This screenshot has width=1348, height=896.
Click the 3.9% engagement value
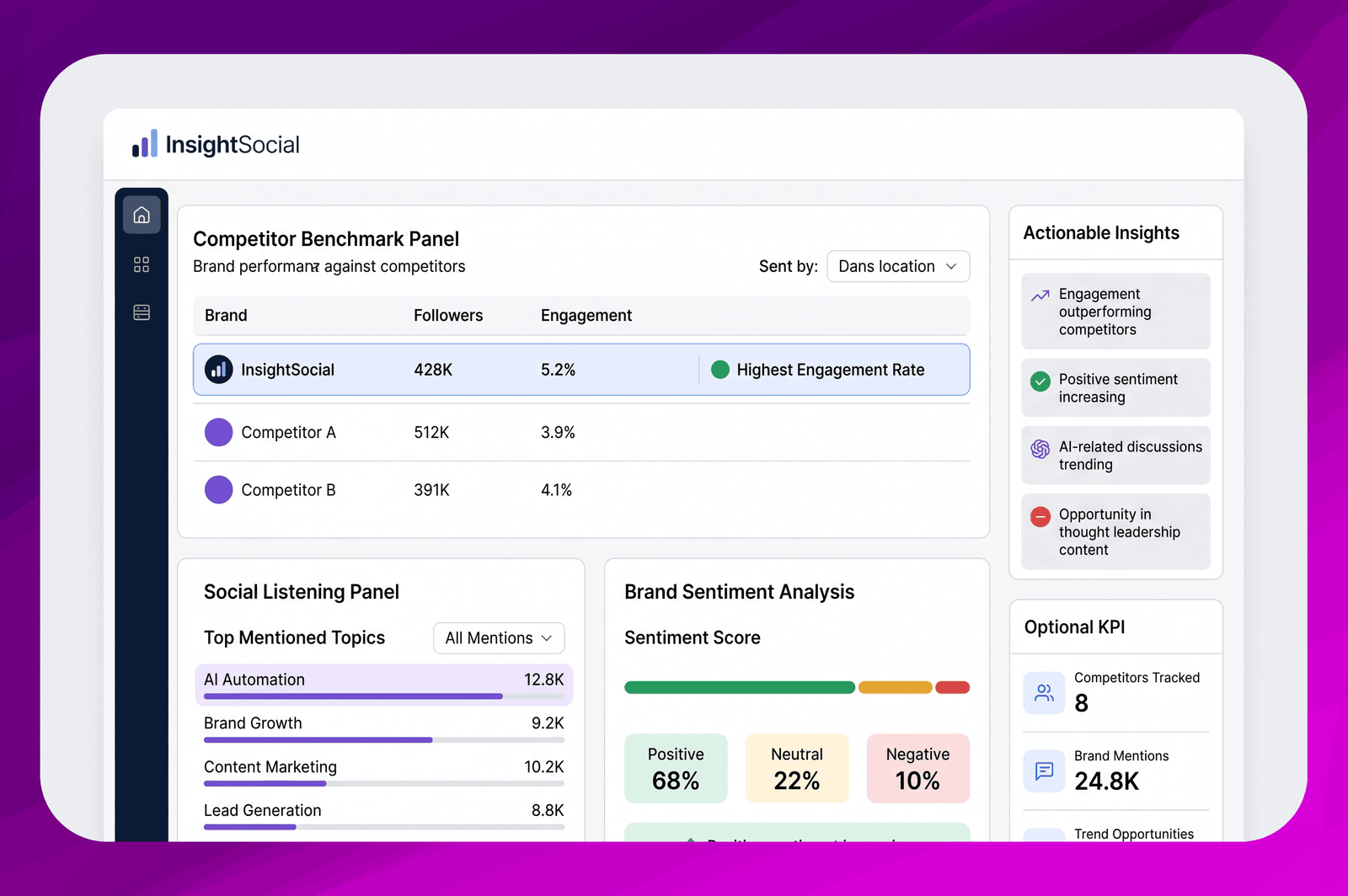[558, 432]
